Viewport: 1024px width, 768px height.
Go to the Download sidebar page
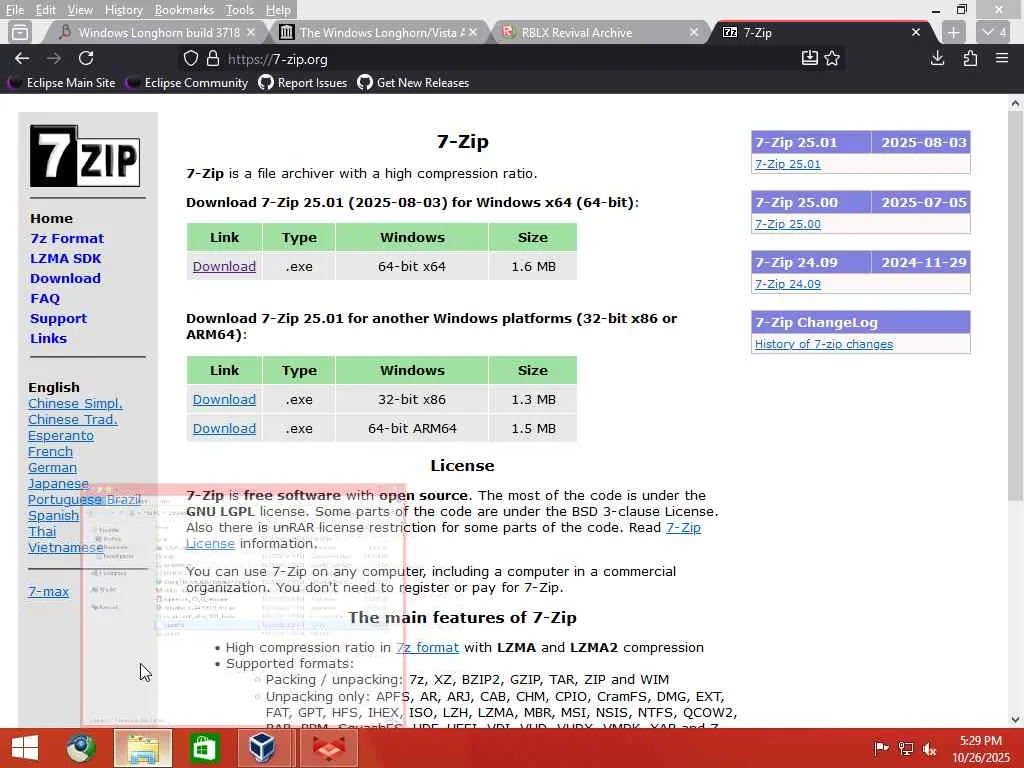pos(65,278)
